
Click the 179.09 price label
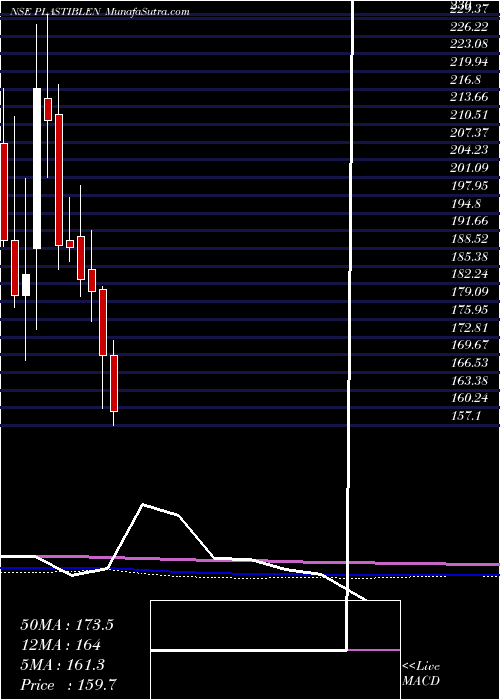click(x=471, y=292)
